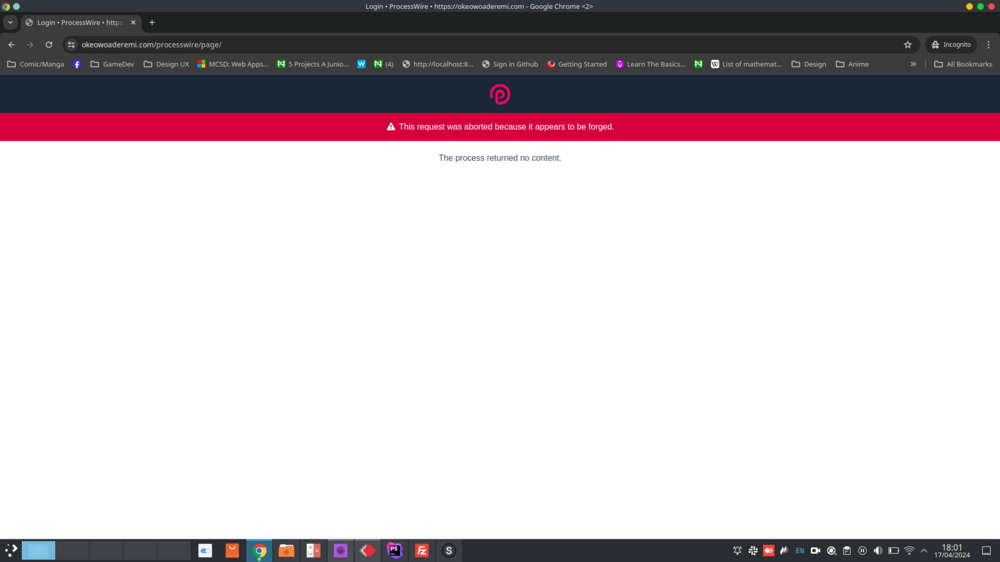Bookmark this page with the star icon
Image resolution: width=1000 pixels, height=562 pixels.
907,45
